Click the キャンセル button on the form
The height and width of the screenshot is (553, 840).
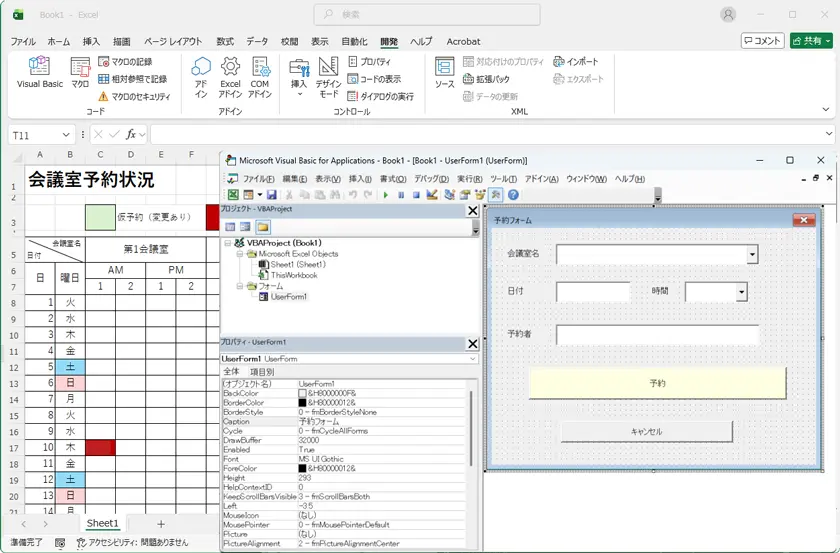click(x=647, y=431)
